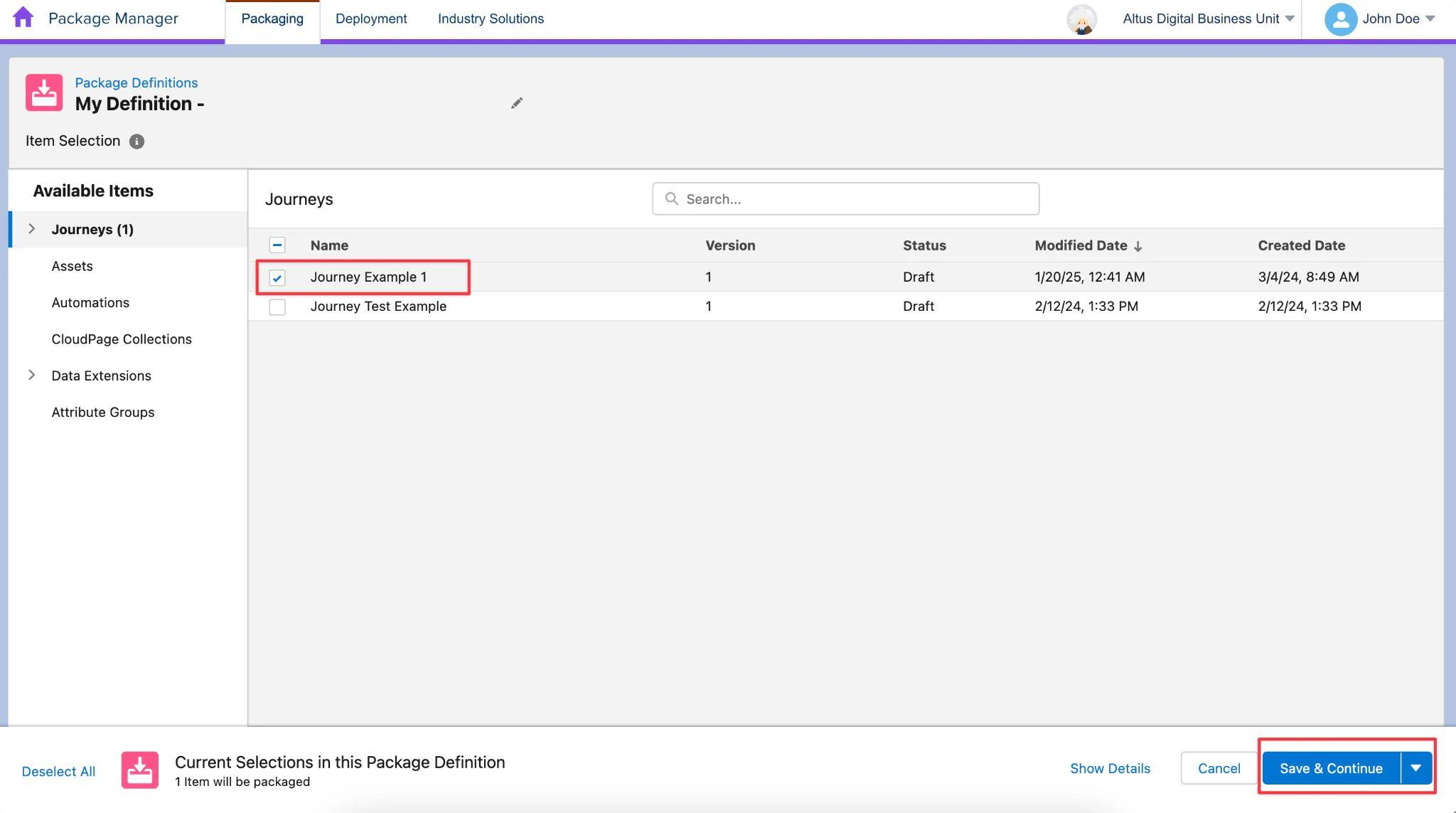Click 2/12/24, 1:33 PM modified date cell
Screen dimensions: 1456x813
click(1086, 306)
